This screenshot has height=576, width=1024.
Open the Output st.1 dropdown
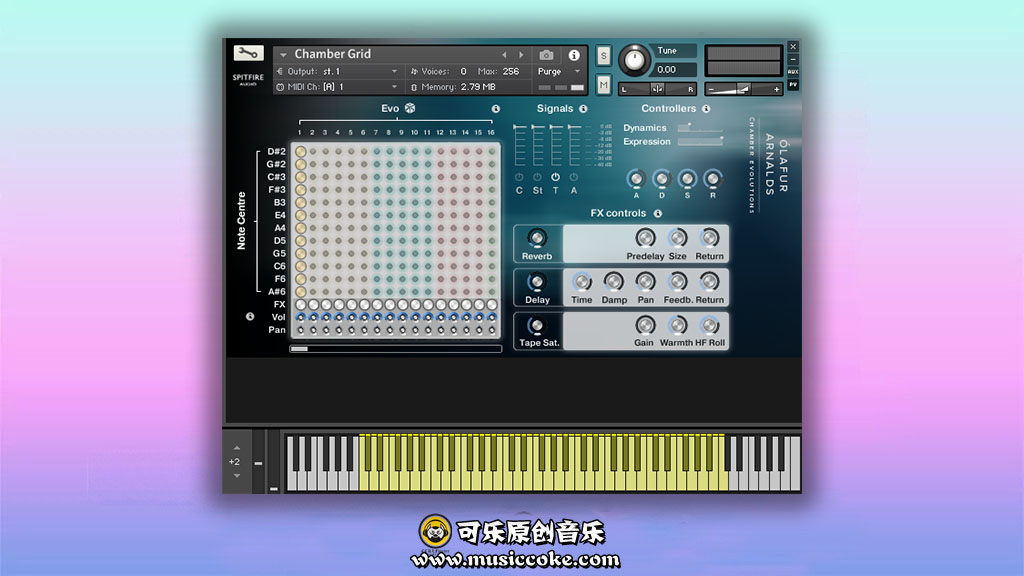[394, 71]
